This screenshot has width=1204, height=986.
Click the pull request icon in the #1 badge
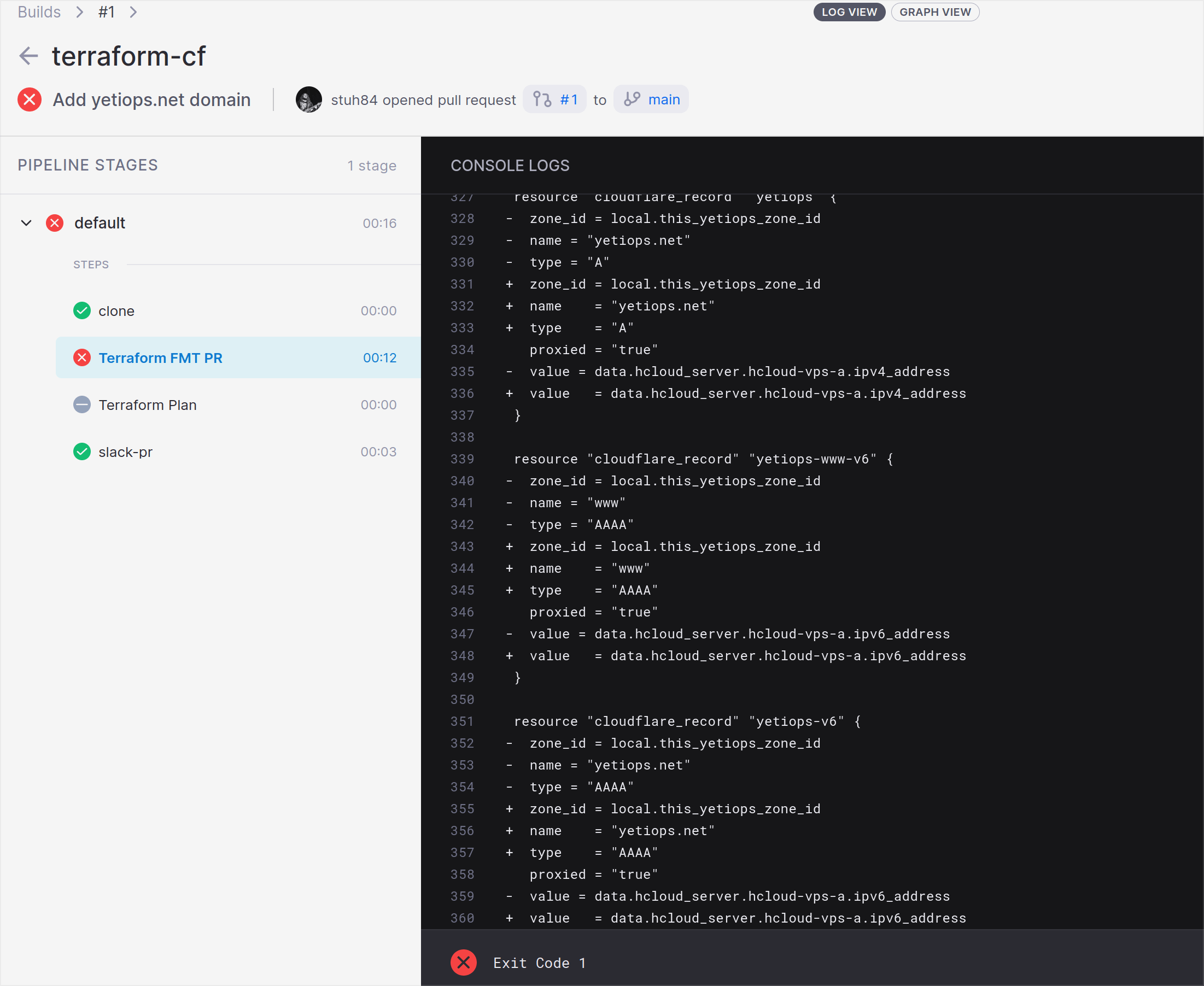point(543,99)
